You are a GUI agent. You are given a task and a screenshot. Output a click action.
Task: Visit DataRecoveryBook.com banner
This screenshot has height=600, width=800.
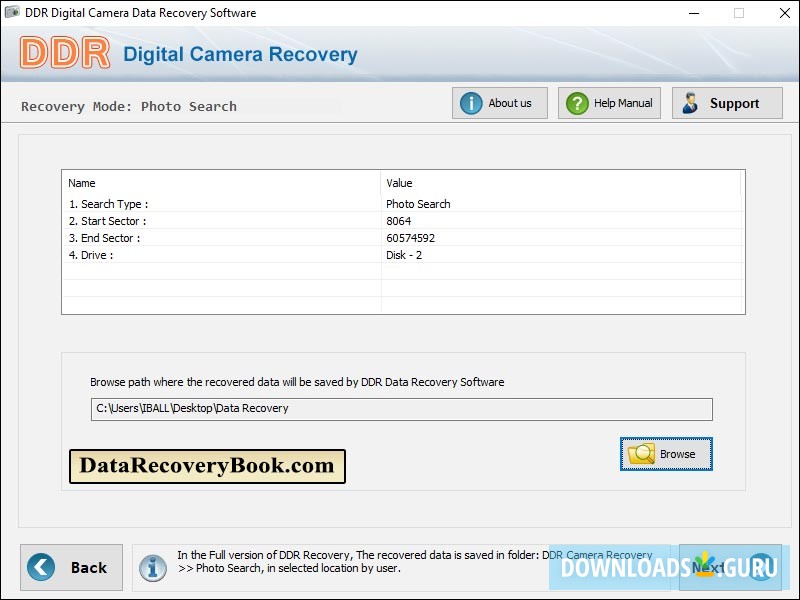[207, 466]
